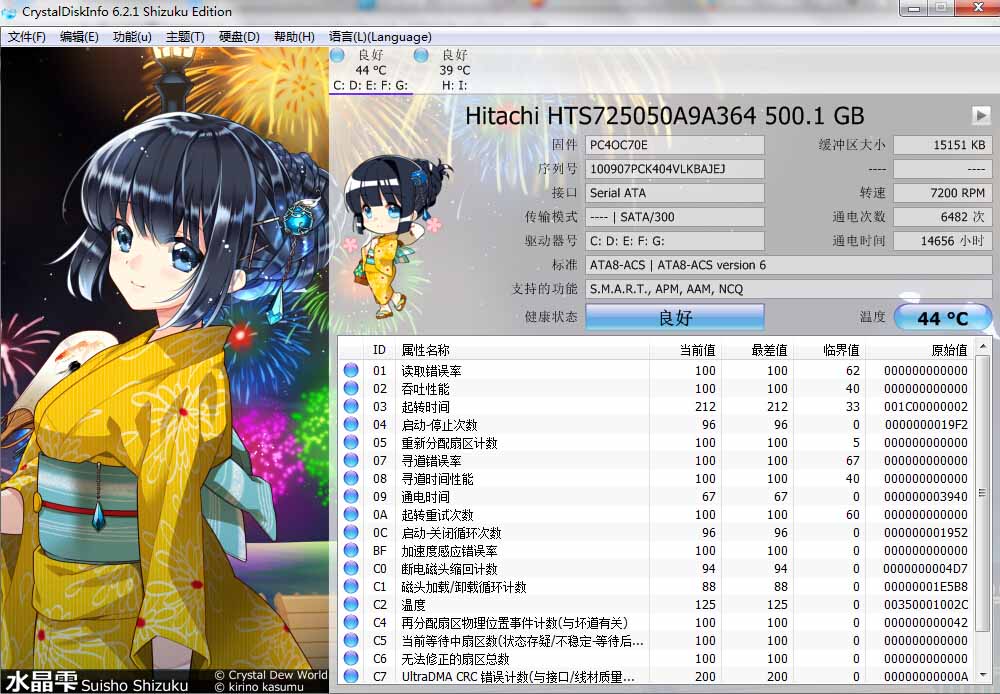Viewport: 1000px width, 694px height.
Task: Click the status orb for attribute C2 温度
Action: point(351,605)
